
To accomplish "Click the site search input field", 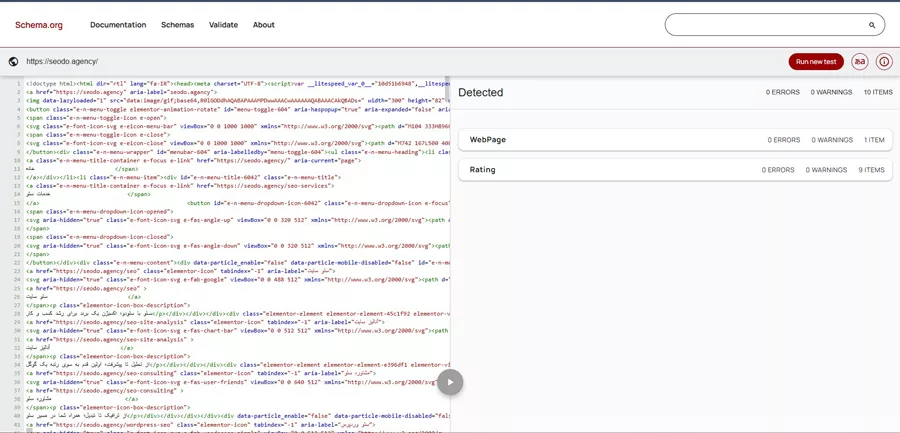I will 775,25.
